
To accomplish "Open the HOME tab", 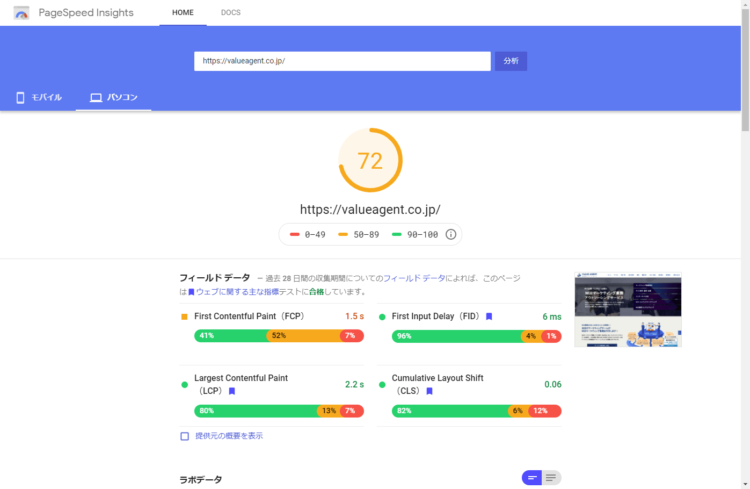I will [183, 12].
